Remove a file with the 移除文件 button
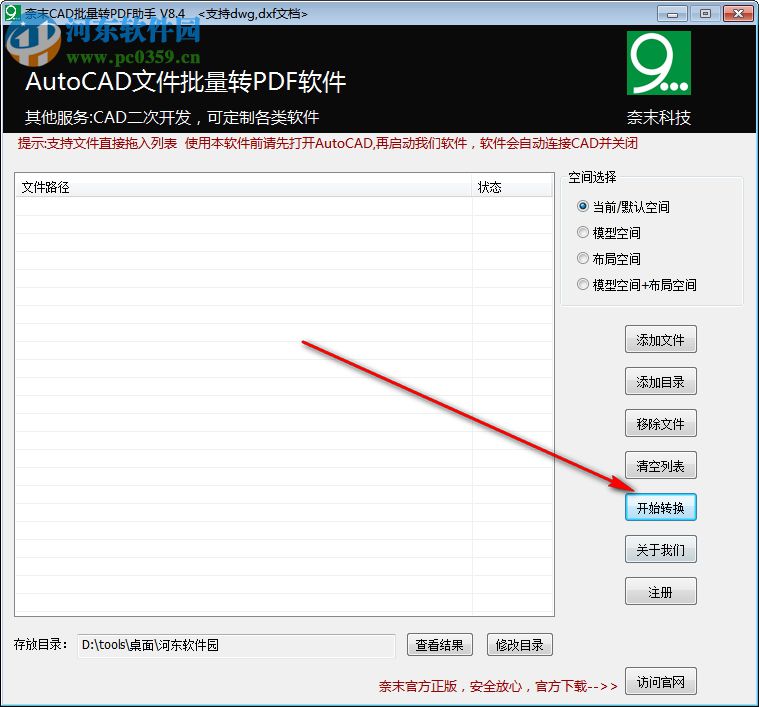Screen dimensions: 759x707 tap(660, 423)
